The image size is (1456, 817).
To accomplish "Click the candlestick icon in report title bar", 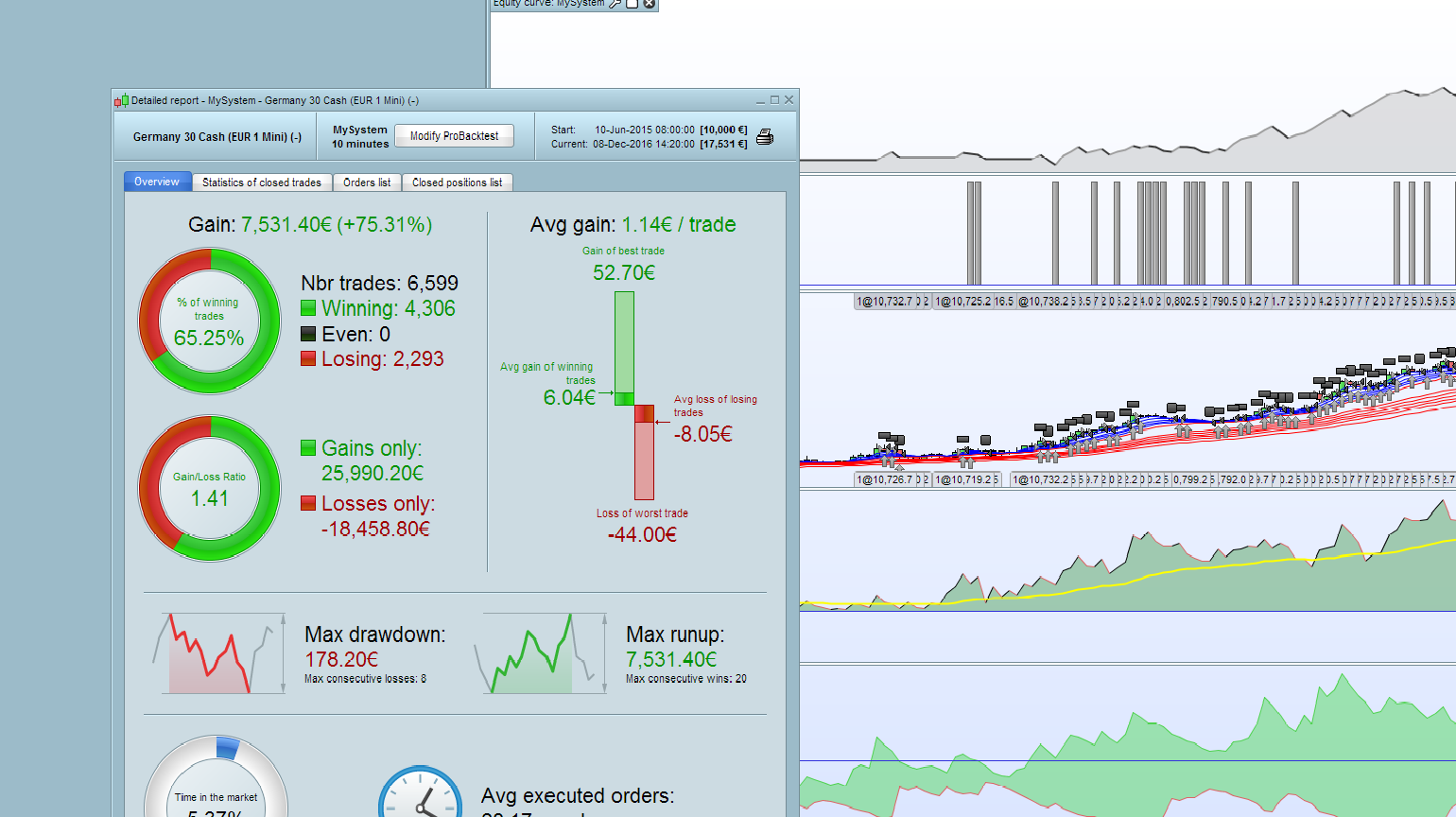I will 121,100.
